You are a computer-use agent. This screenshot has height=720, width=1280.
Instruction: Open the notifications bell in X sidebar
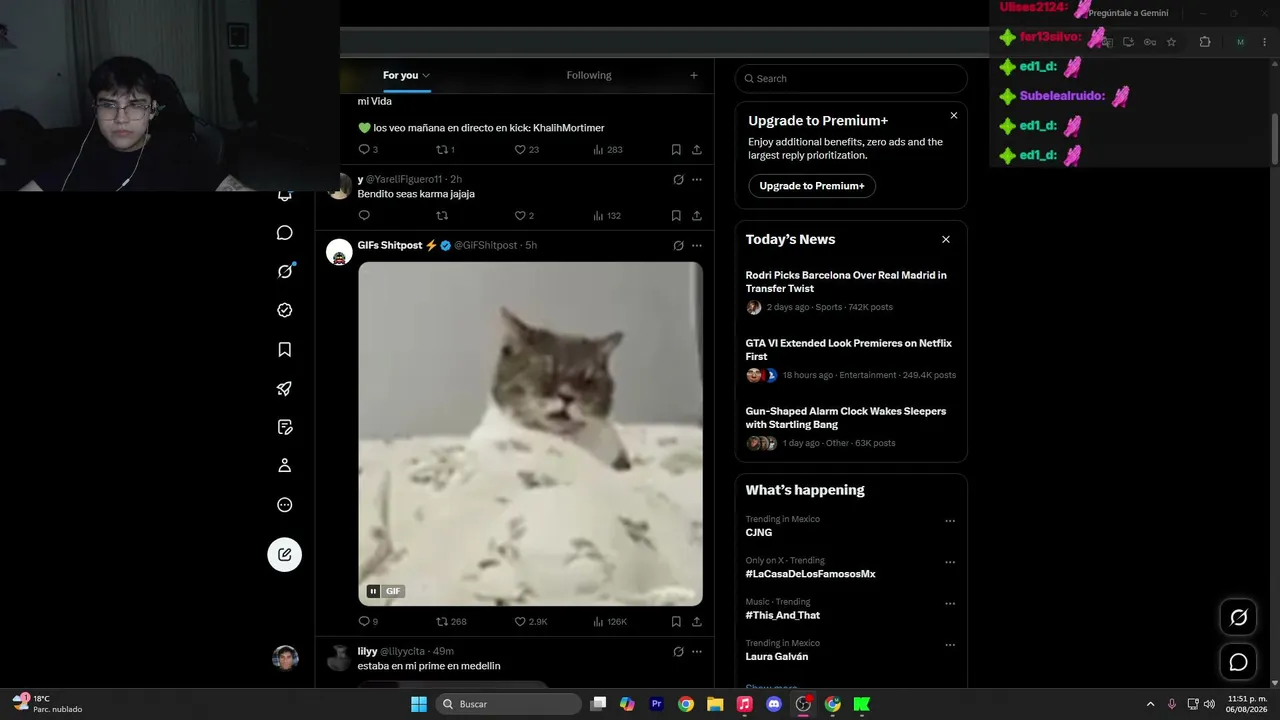tap(285, 196)
